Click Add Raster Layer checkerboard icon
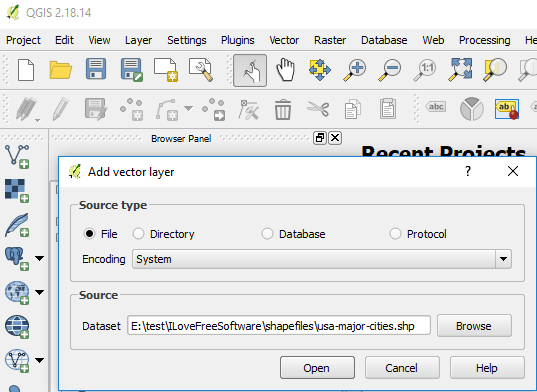The height and width of the screenshot is (392, 537). click(17, 191)
